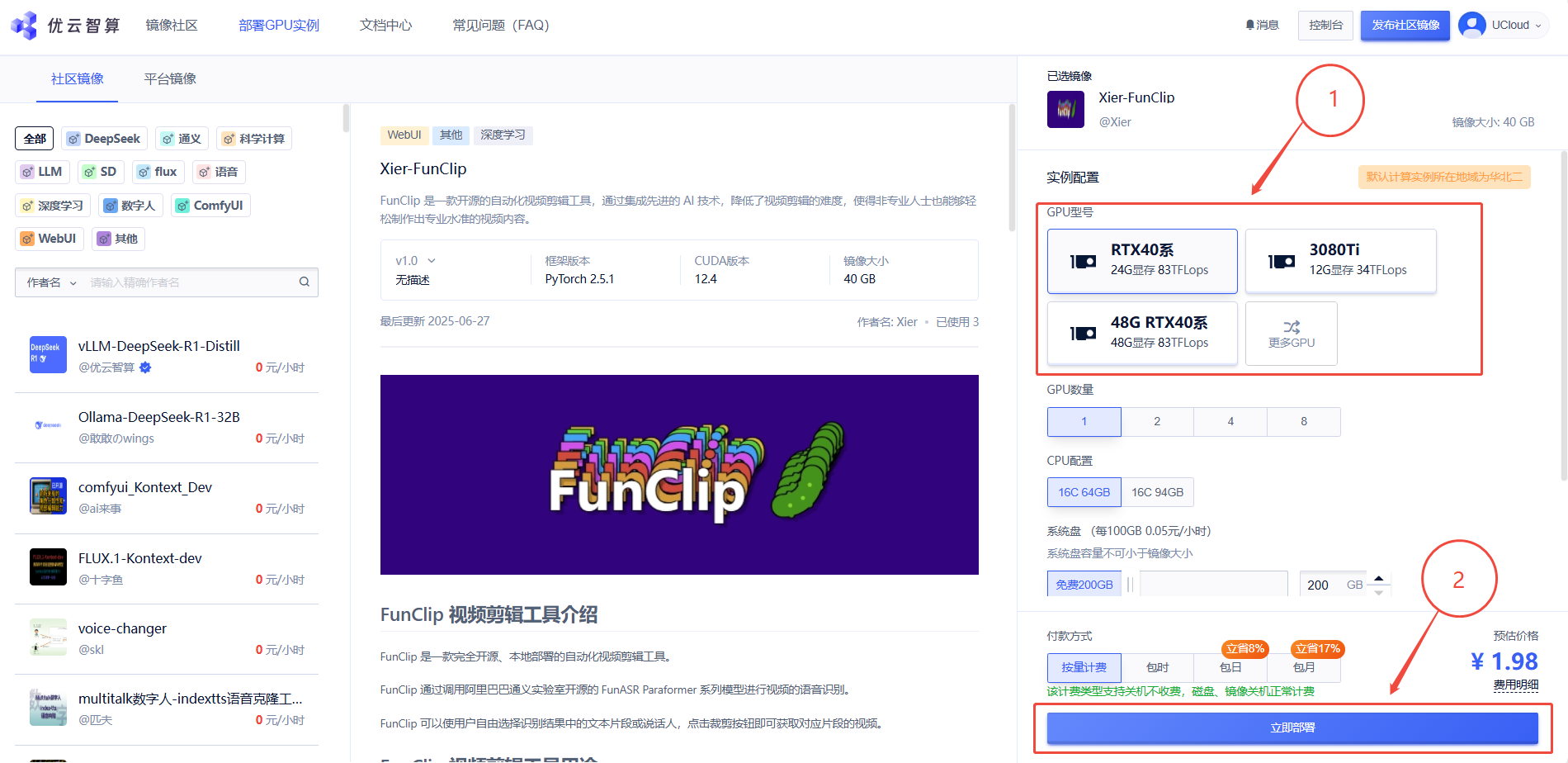Click the 发布社区镜像 button

[1405, 26]
